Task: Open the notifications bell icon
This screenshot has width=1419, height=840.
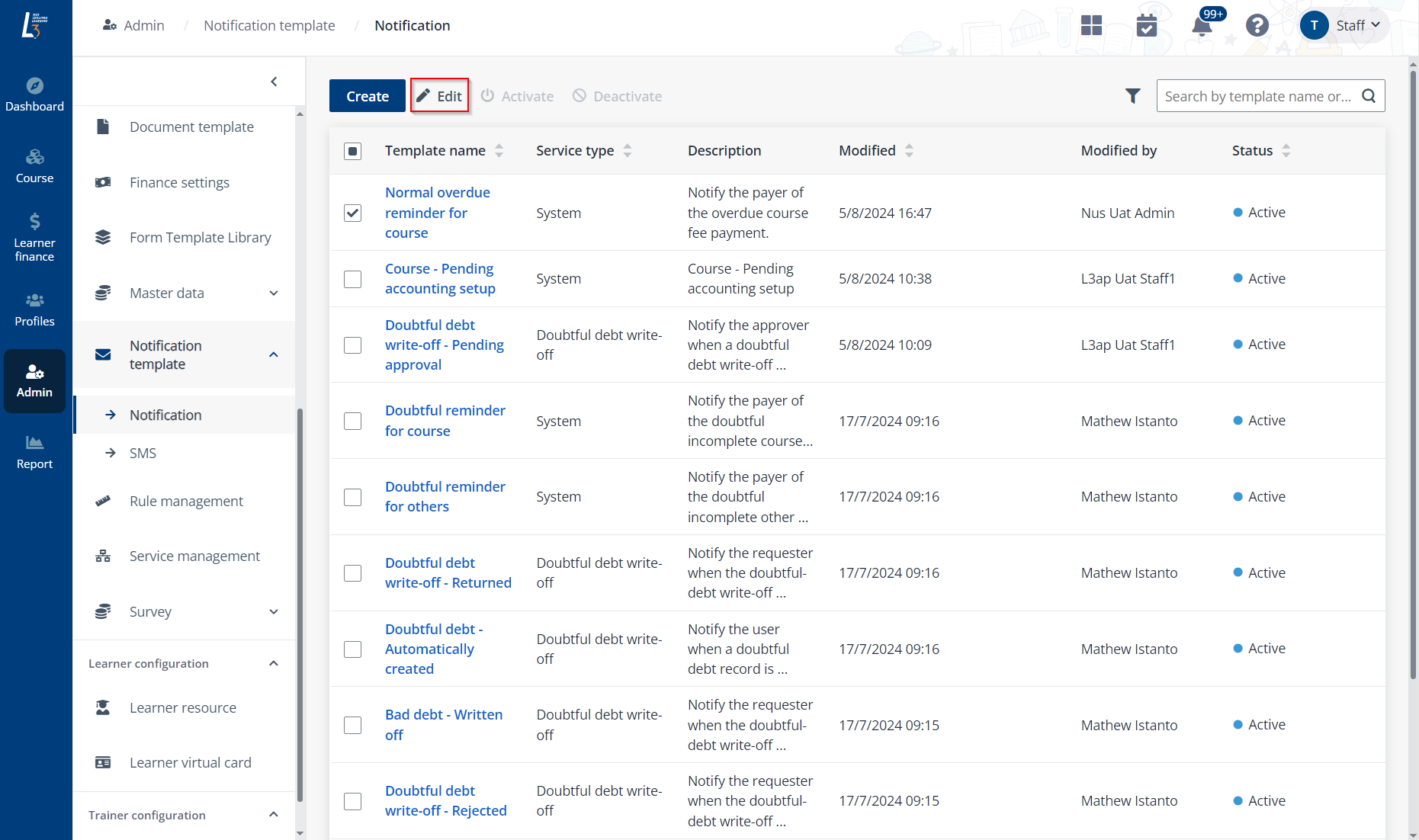Action: pyautogui.click(x=1201, y=26)
